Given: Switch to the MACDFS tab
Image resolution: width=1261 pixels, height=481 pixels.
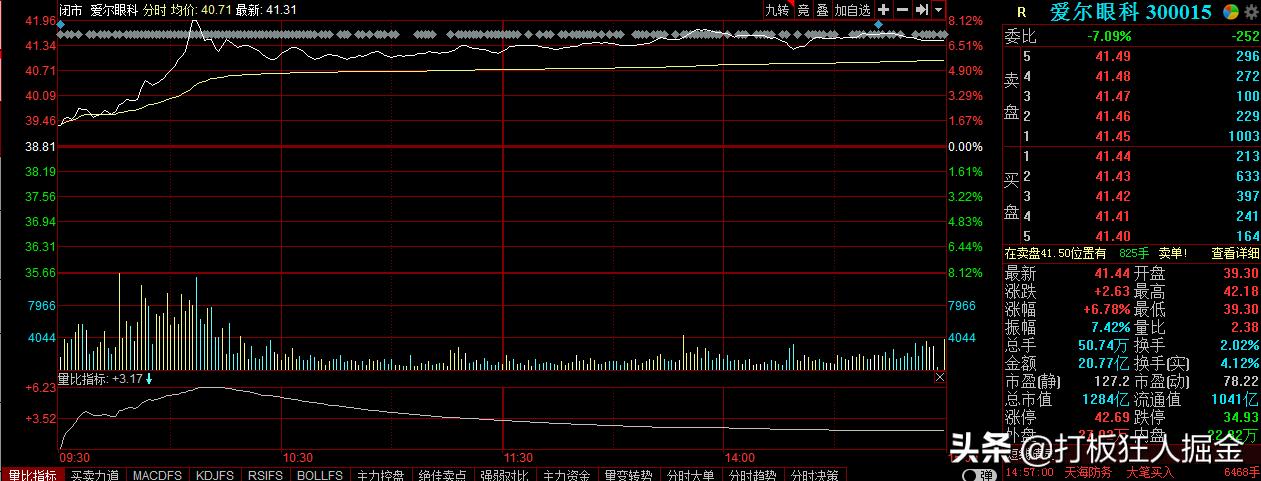Looking at the screenshot, I should coord(157,475).
